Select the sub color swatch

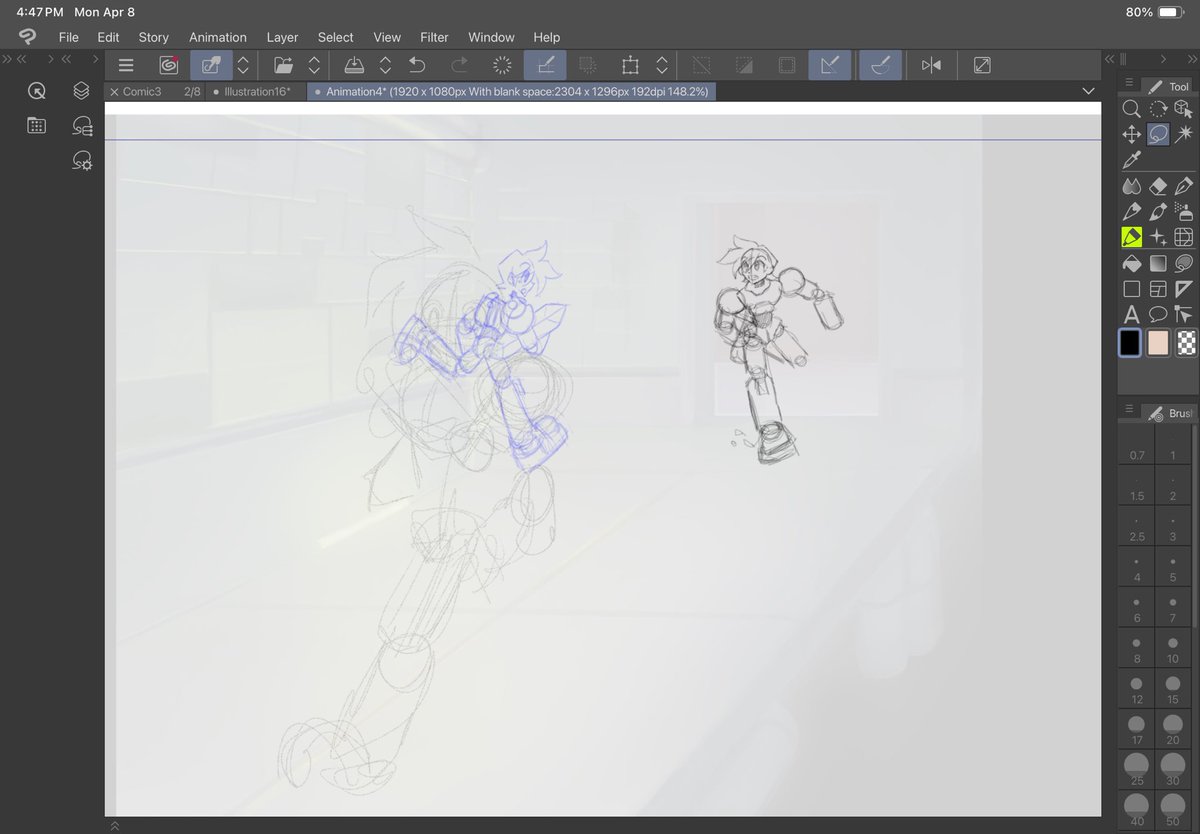pos(1158,343)
